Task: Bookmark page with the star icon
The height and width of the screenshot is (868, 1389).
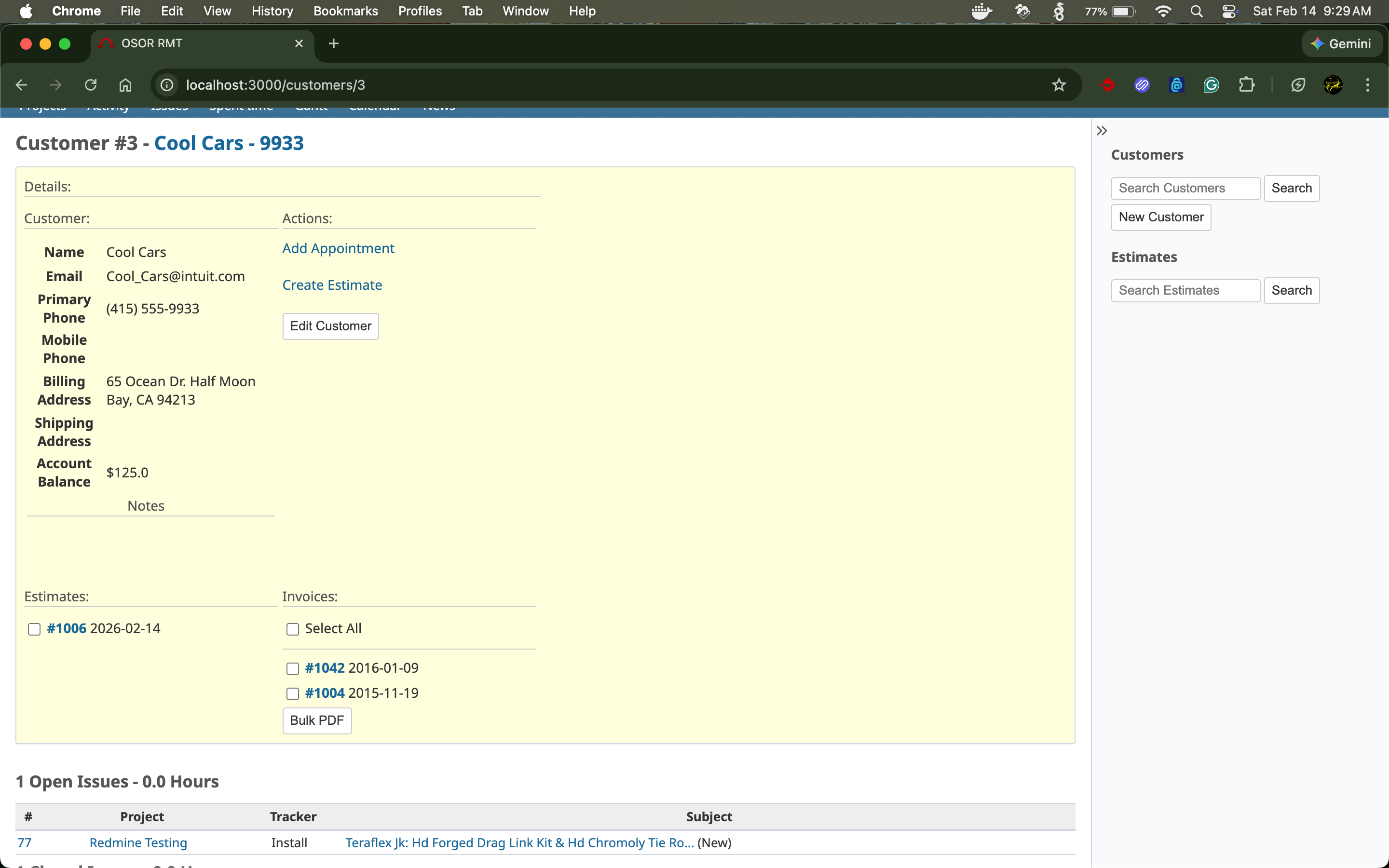Action: click(x=1059, y=85)
